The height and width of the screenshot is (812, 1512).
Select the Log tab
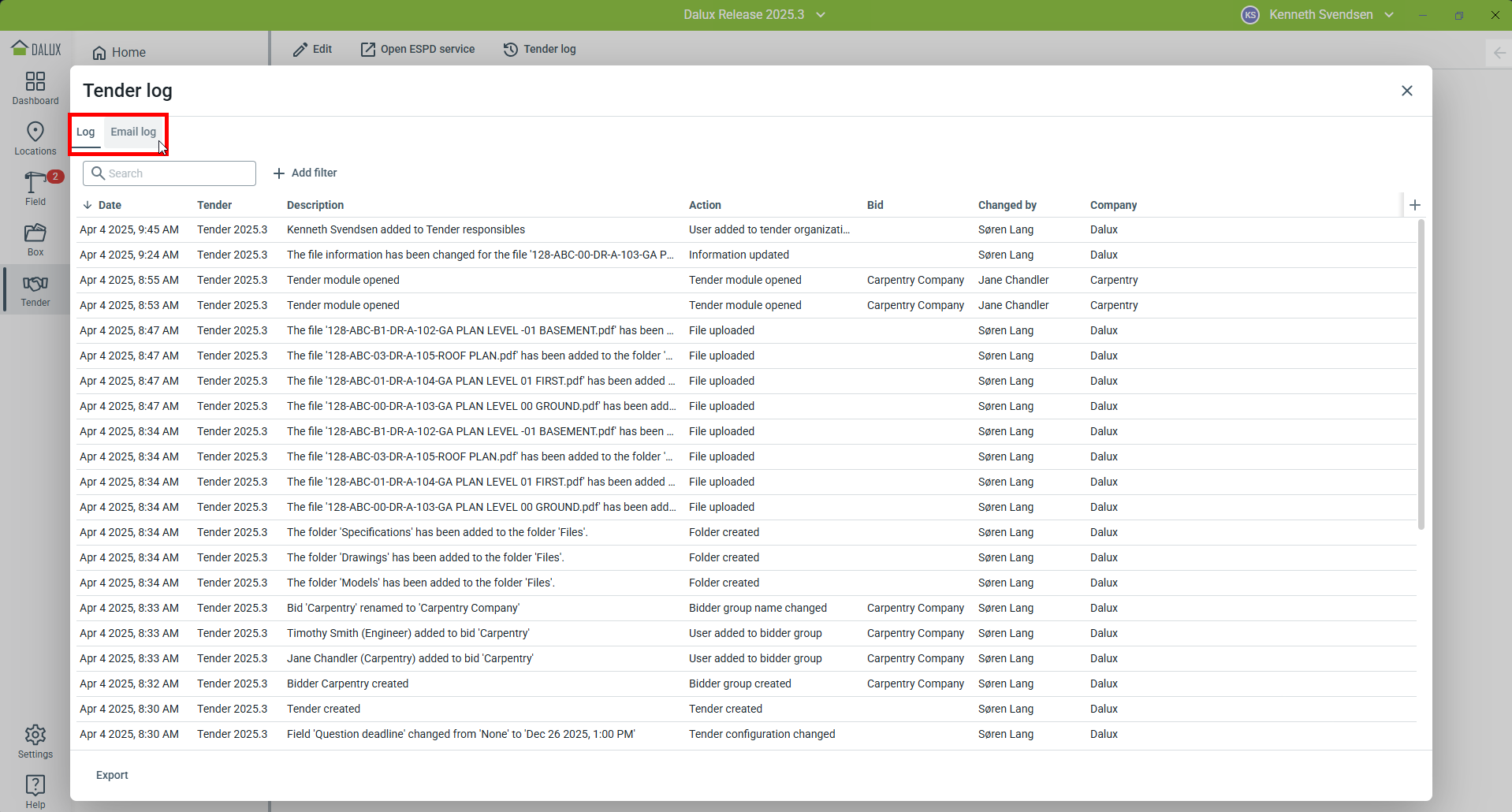click(x=86, y=132)
